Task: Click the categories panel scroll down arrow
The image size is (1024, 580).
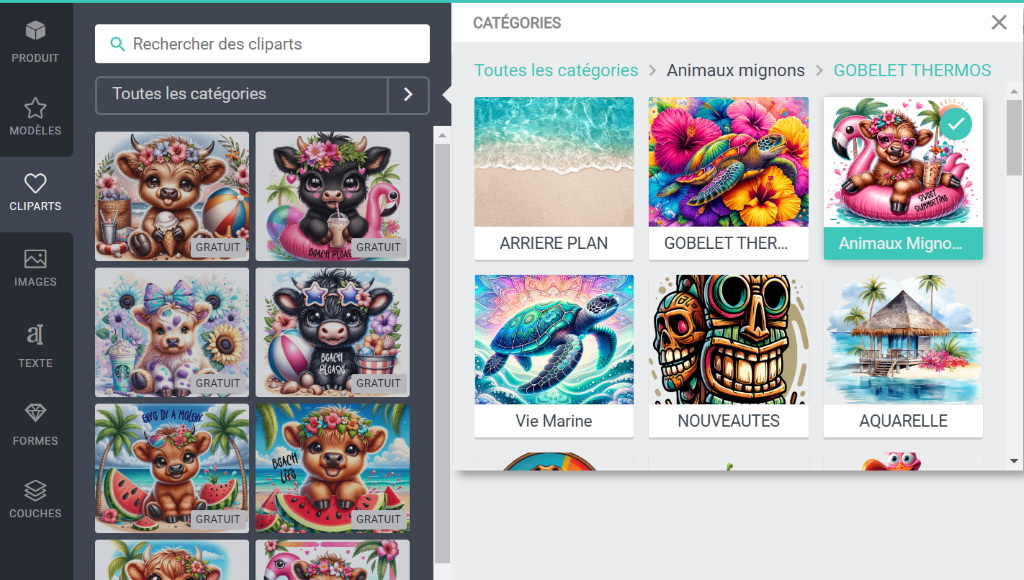Action: (1014, 460)
